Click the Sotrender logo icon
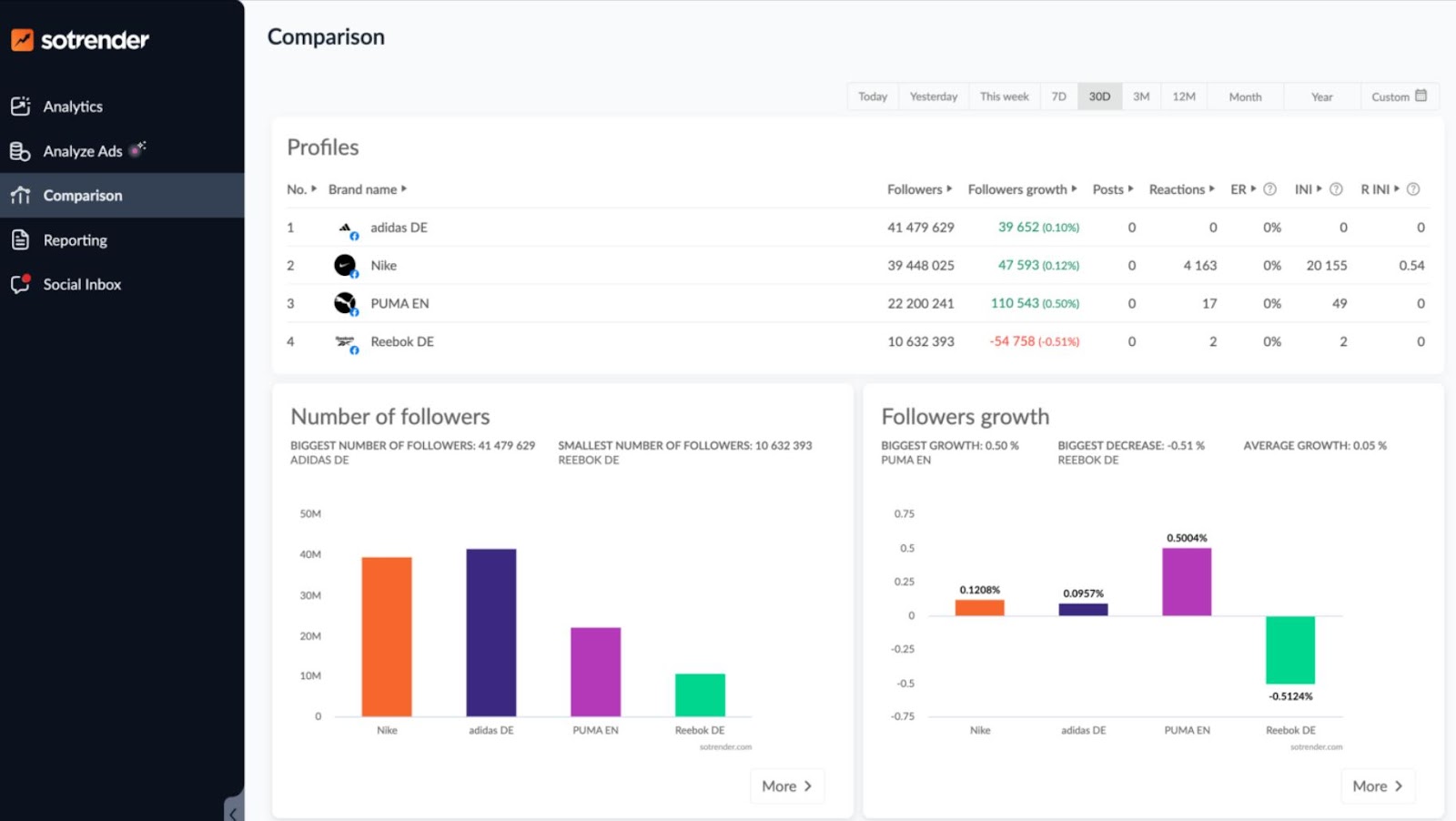This screenshot has height=821, width=1456. (22, 40)
